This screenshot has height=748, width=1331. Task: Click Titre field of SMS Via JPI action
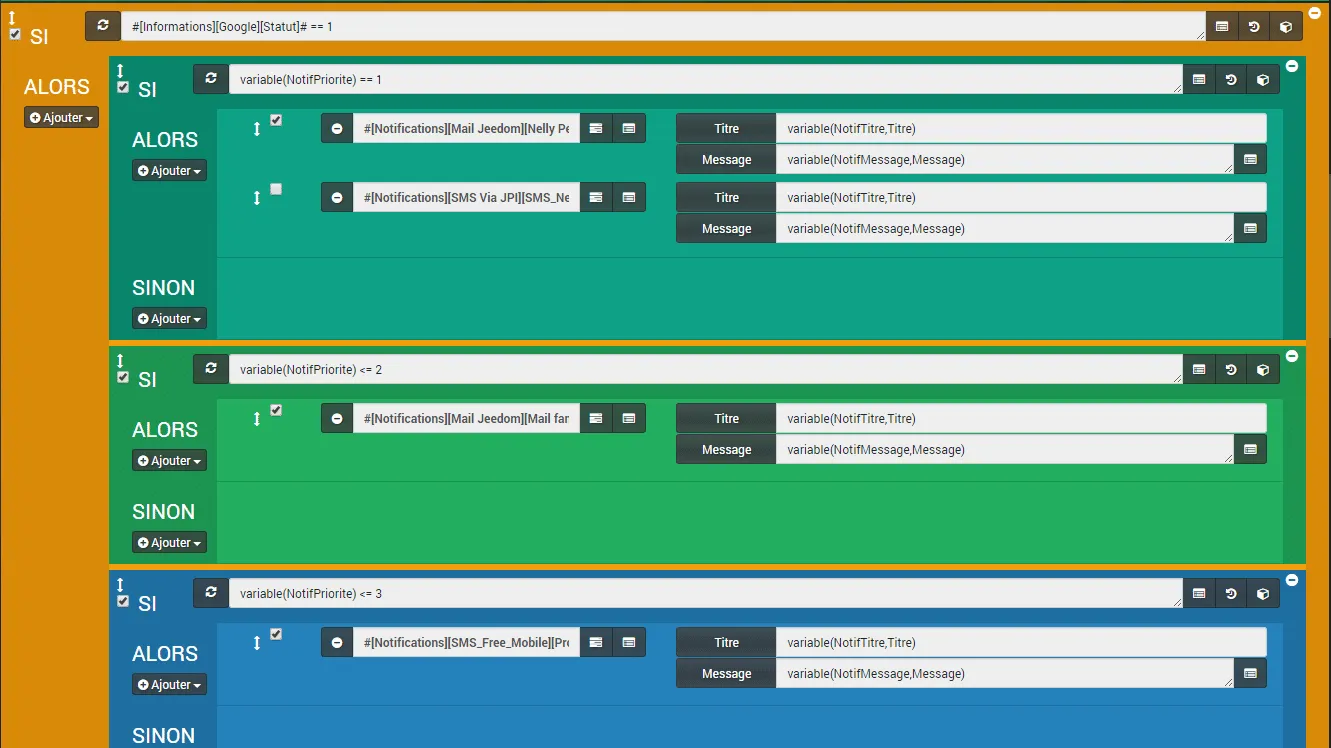tap(1021, 197)
